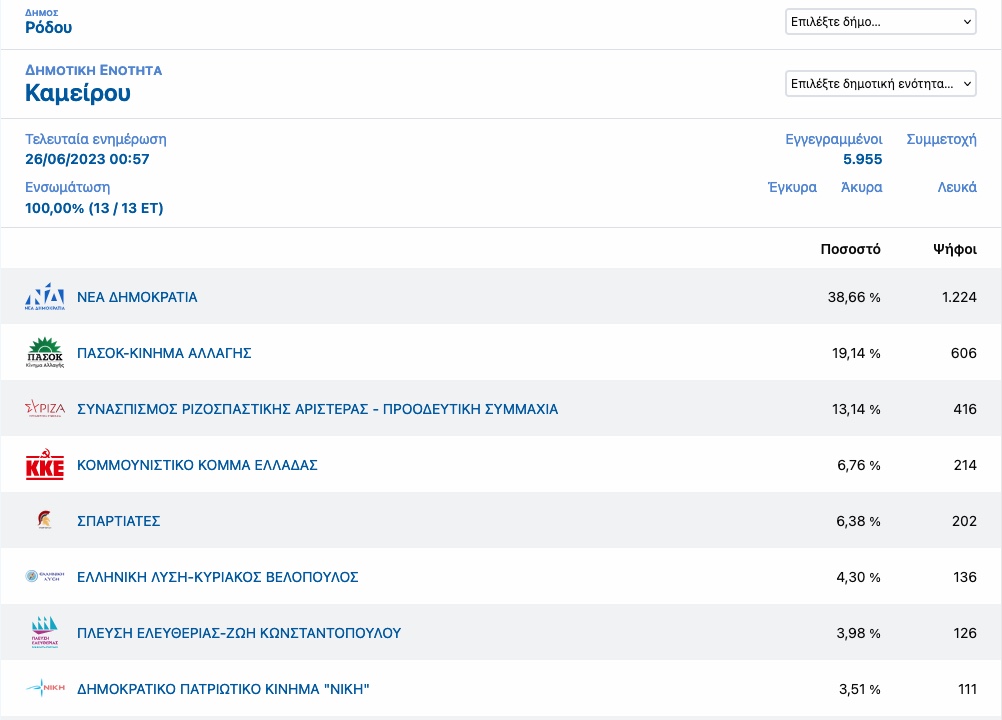Click the Elliniki Lysi logo
The width and height of the screenshot is (1002, 720).
click(x=45, y=576)
